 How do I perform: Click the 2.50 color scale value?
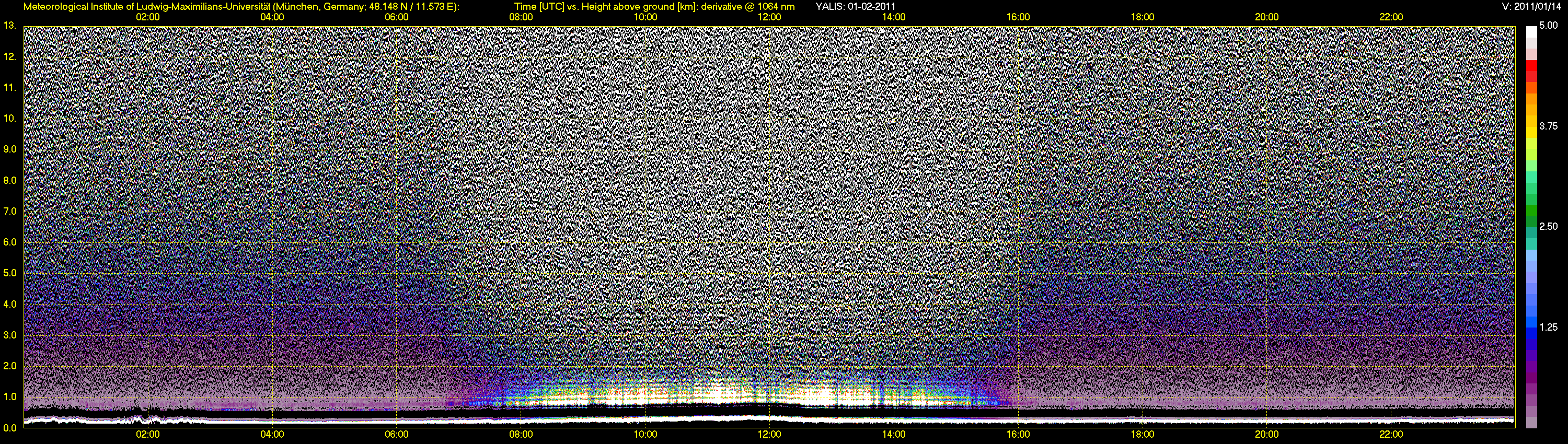pos(1549,226)
